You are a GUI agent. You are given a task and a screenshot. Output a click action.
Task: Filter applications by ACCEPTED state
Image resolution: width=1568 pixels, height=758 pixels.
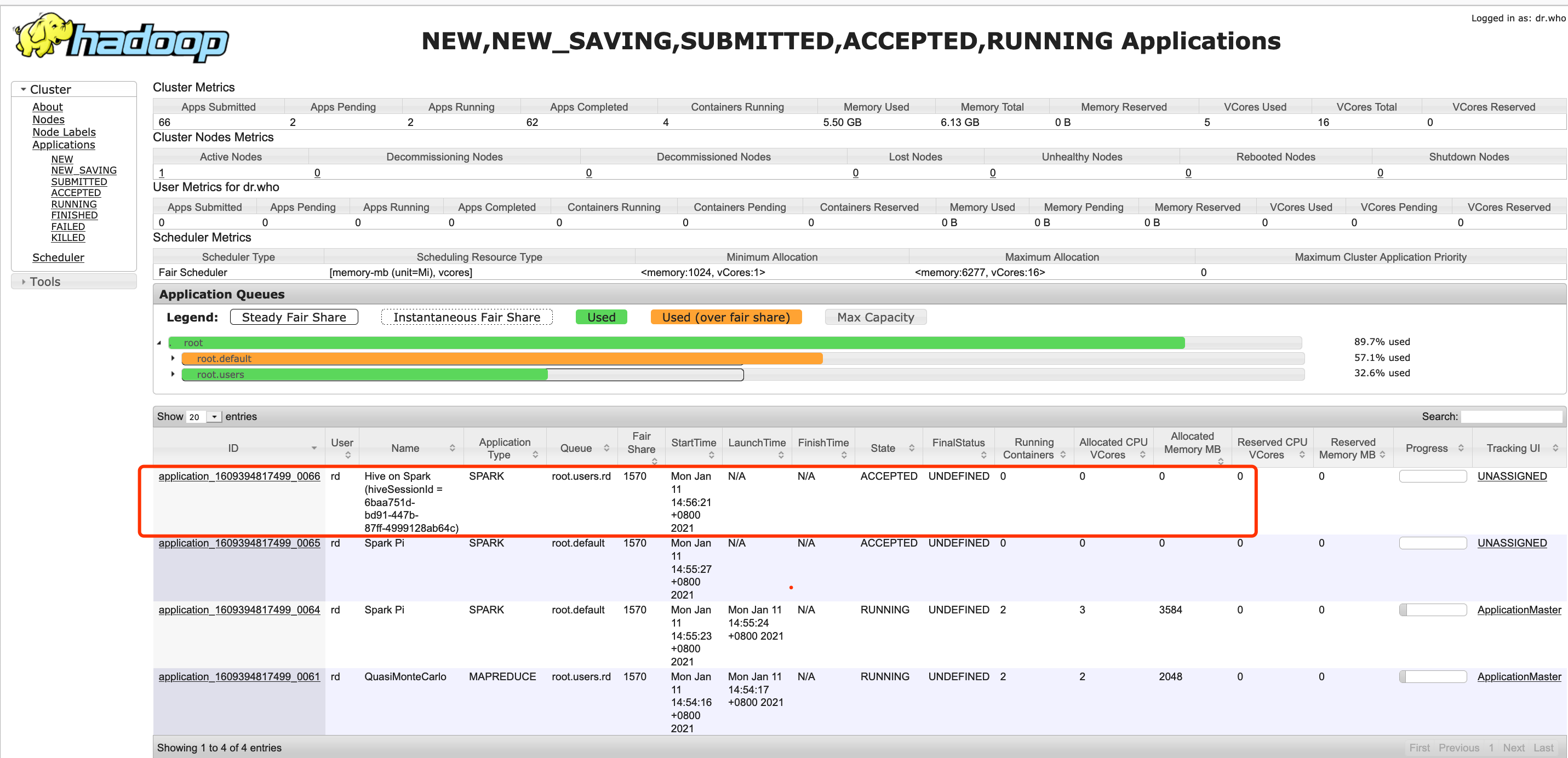[x=76, y=192]
